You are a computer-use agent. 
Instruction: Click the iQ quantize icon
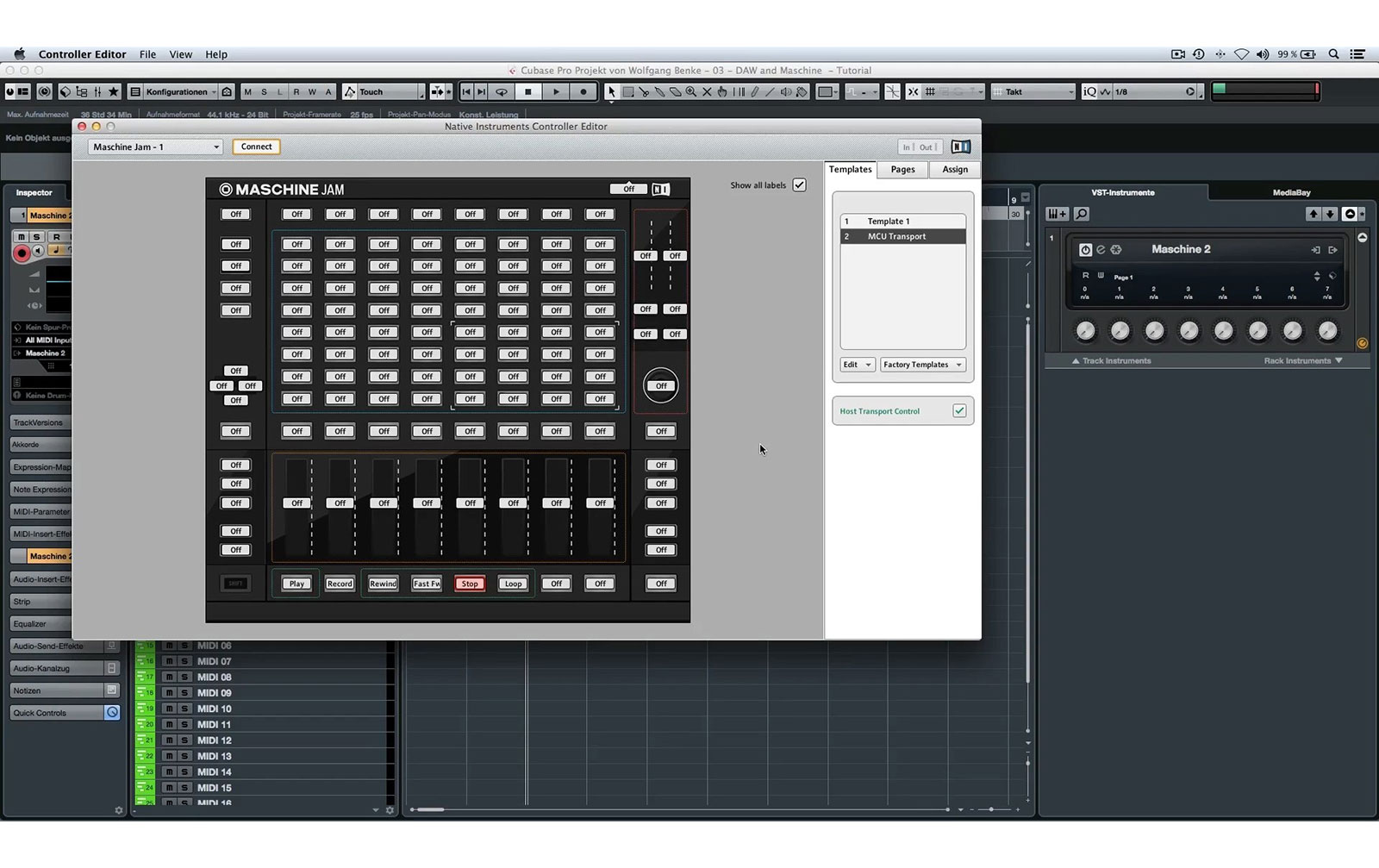pyautogui.click(x=1089, y=91)
